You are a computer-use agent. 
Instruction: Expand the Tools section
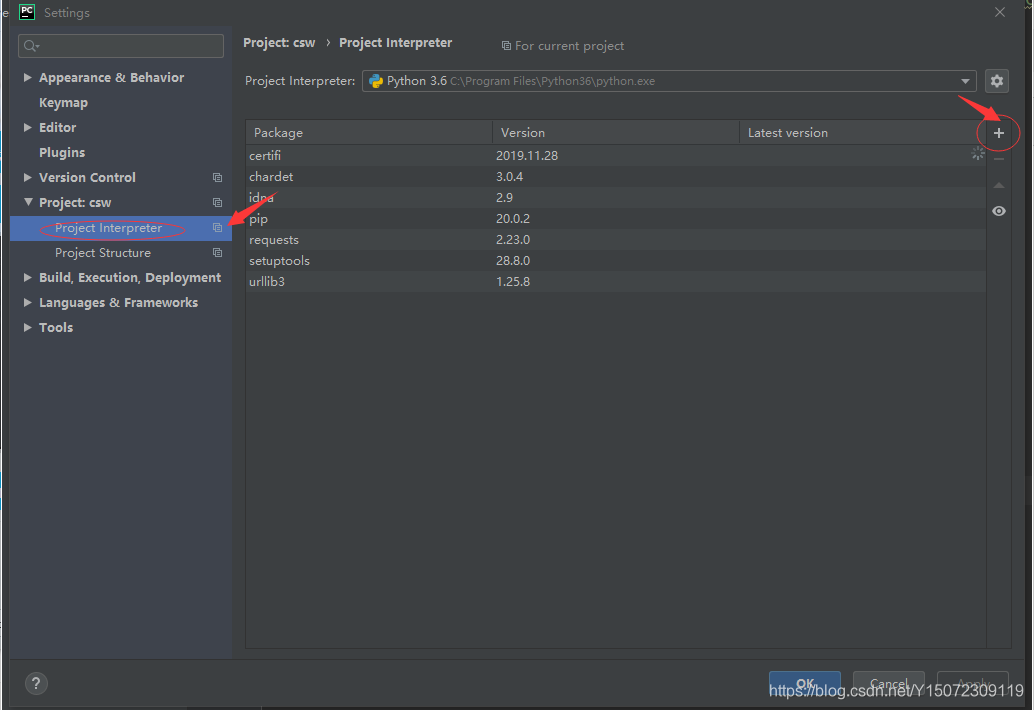tap(27, 328)
